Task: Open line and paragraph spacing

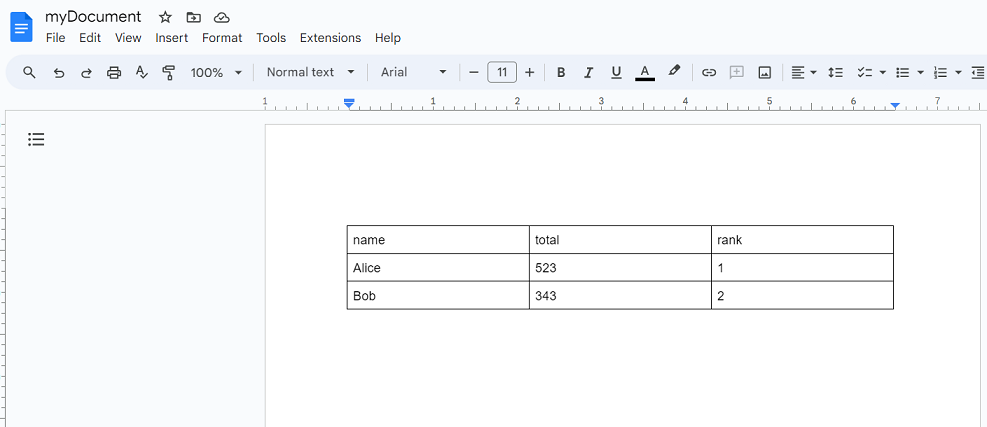Action: [835, 72]
